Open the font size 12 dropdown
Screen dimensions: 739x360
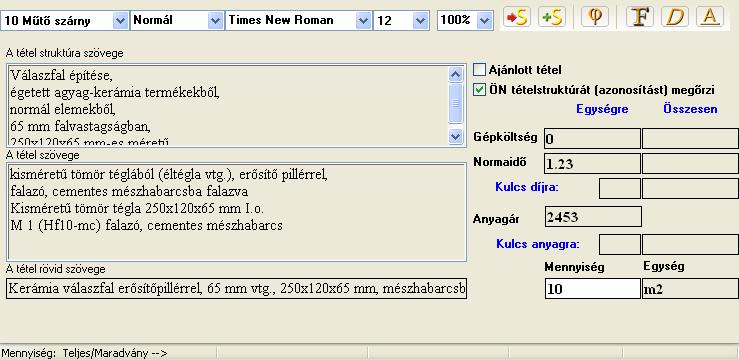[x=420, y=21]
